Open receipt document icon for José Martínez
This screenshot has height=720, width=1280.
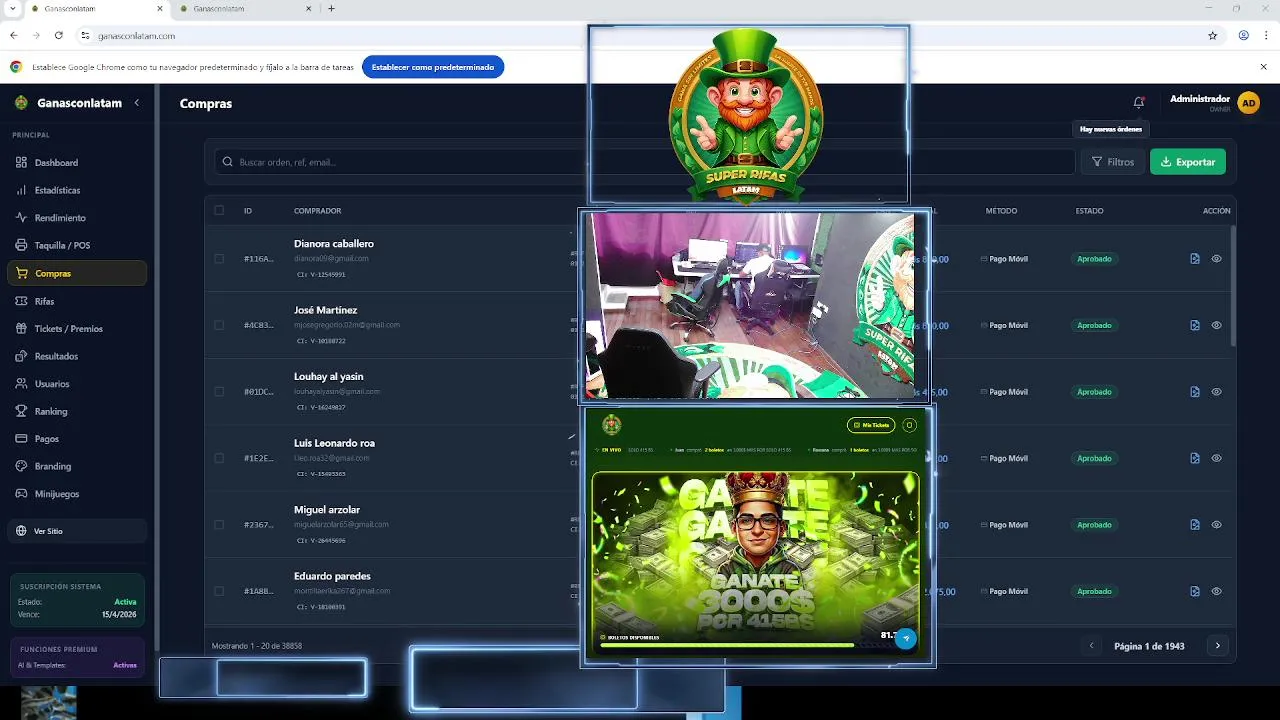click(1195, 325)
